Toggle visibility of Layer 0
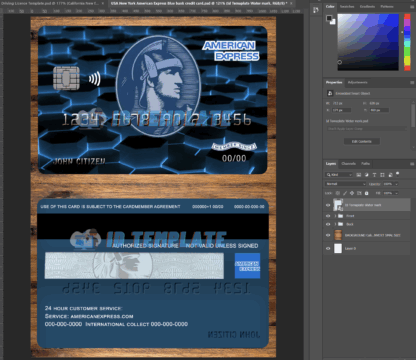416x360 pixels. pyautogui.click(x=328, y=249)
